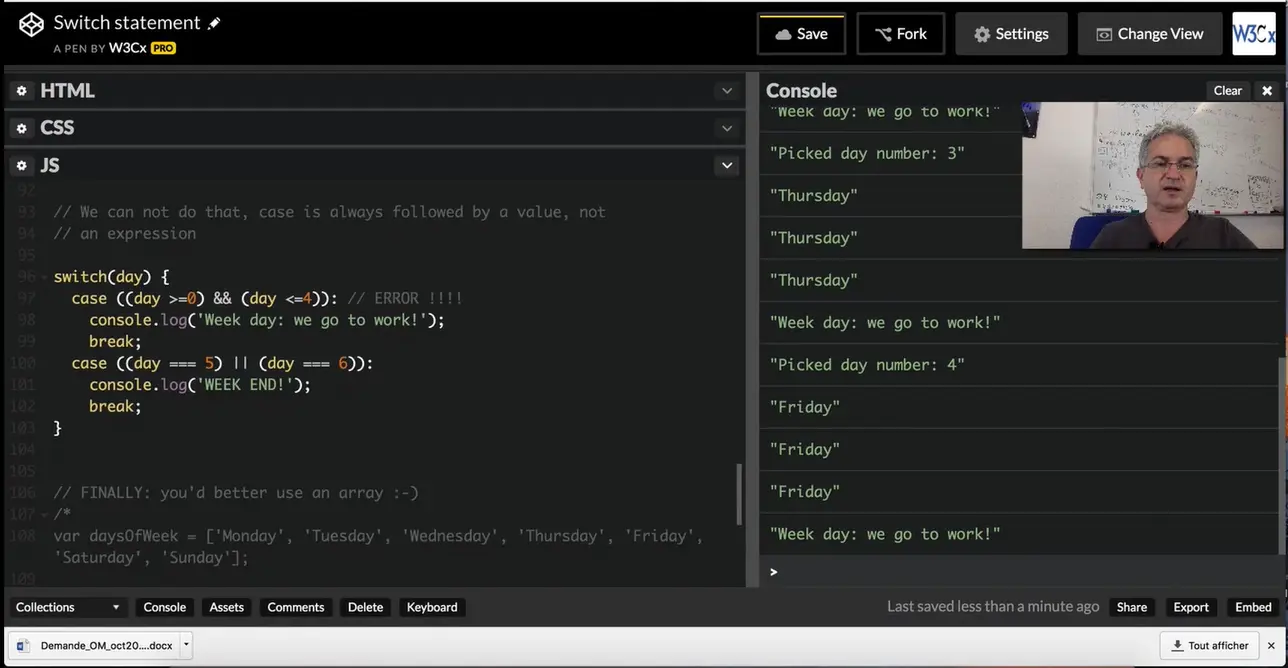Image resolution: width=1288 pixels, height=668 pixels.
Task: Click the var daysOfWeek code line
Action: 379,547
